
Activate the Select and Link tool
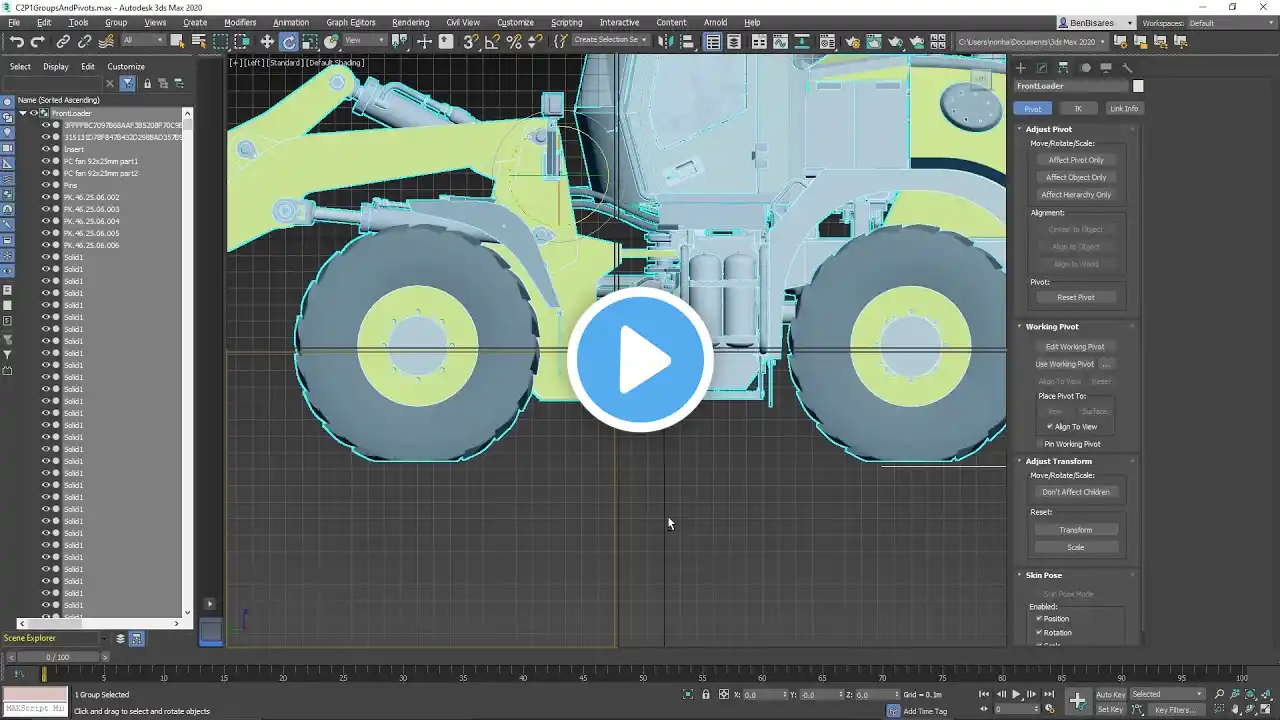tap(63, 41)
